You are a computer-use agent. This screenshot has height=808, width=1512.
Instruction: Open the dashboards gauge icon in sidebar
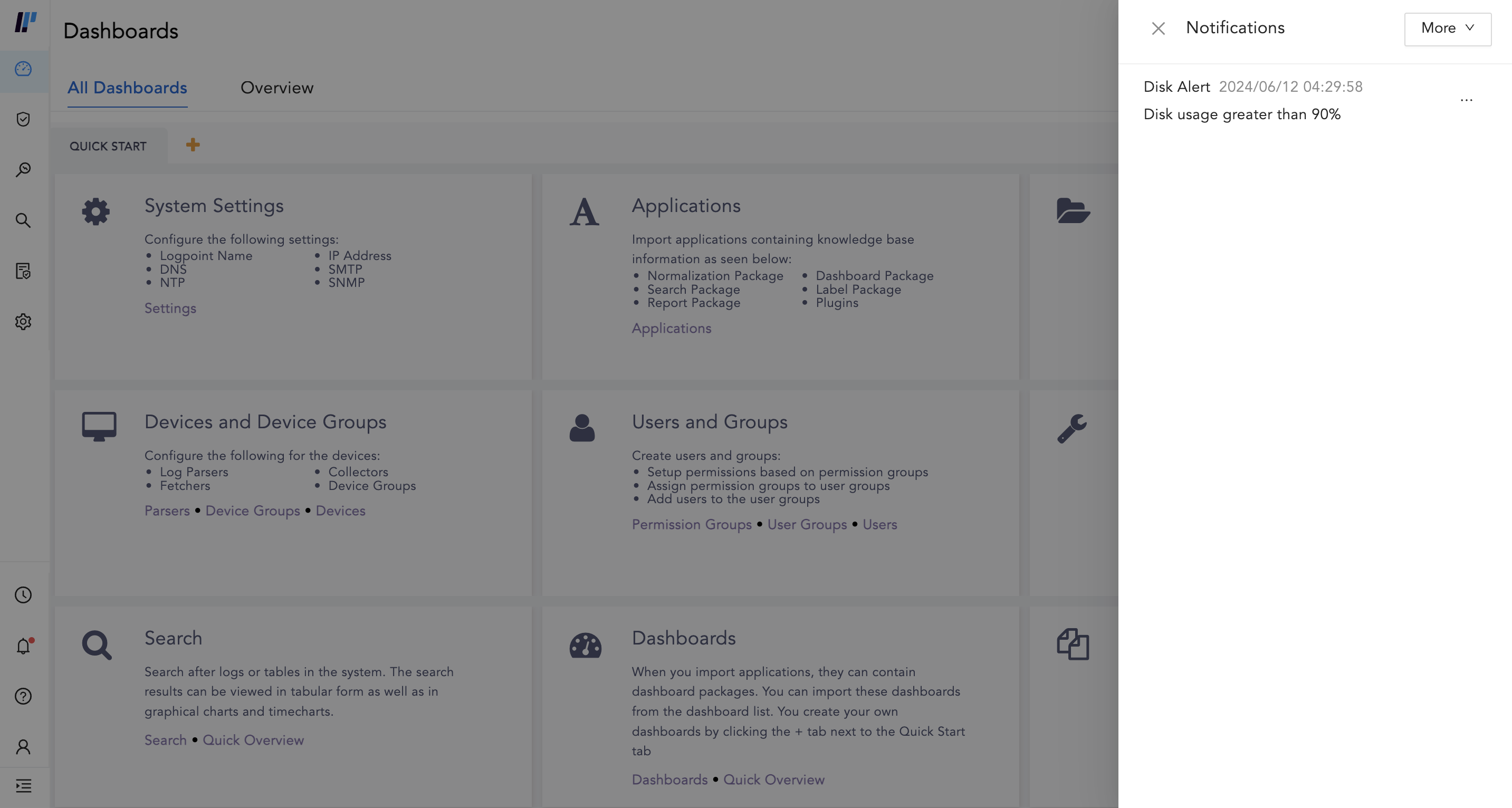click(24, 69)
